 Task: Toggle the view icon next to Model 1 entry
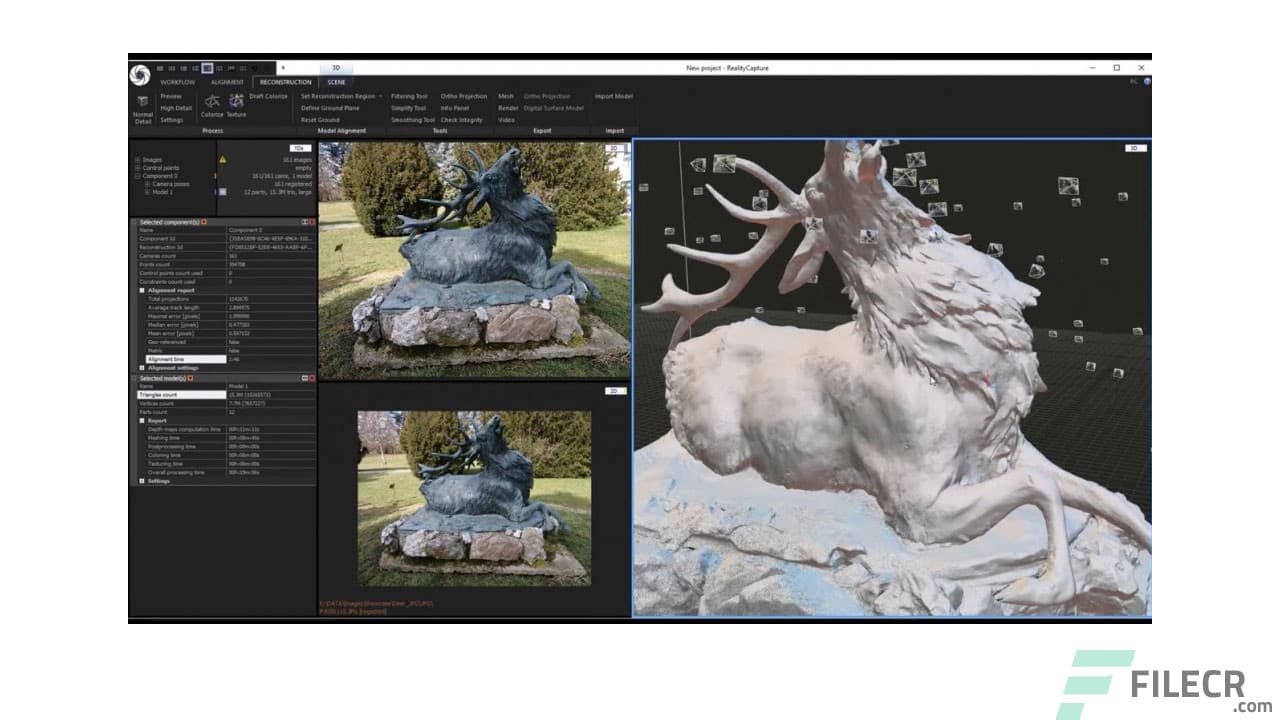[222, 191]
